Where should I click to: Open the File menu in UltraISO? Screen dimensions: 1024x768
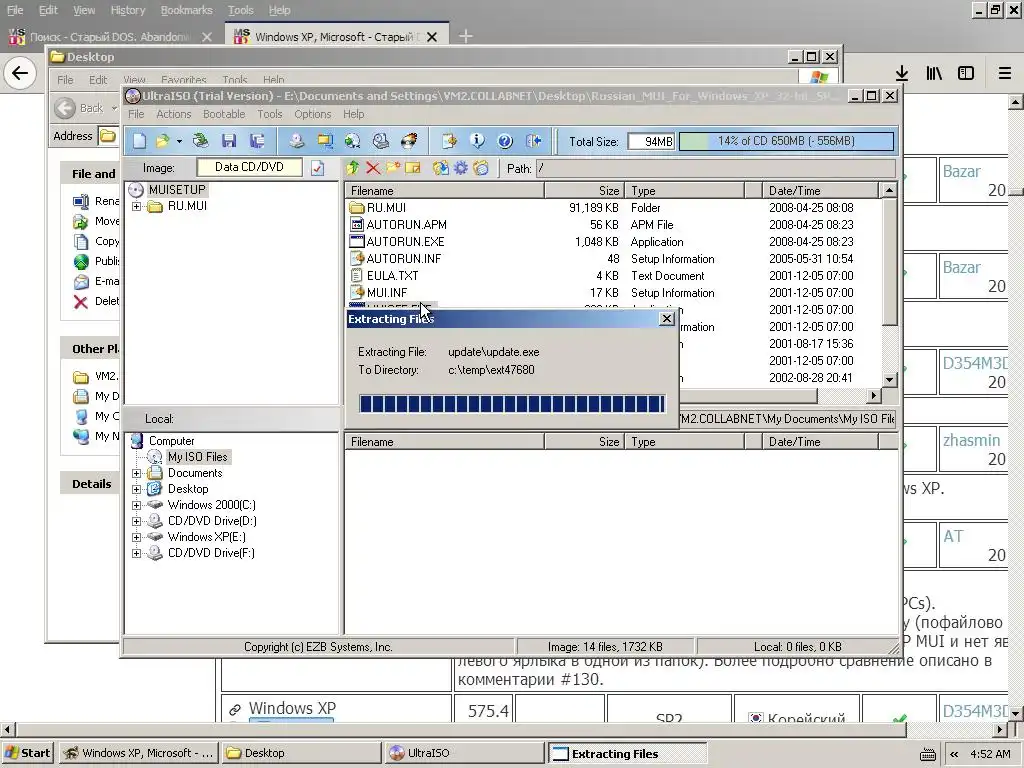136,114
